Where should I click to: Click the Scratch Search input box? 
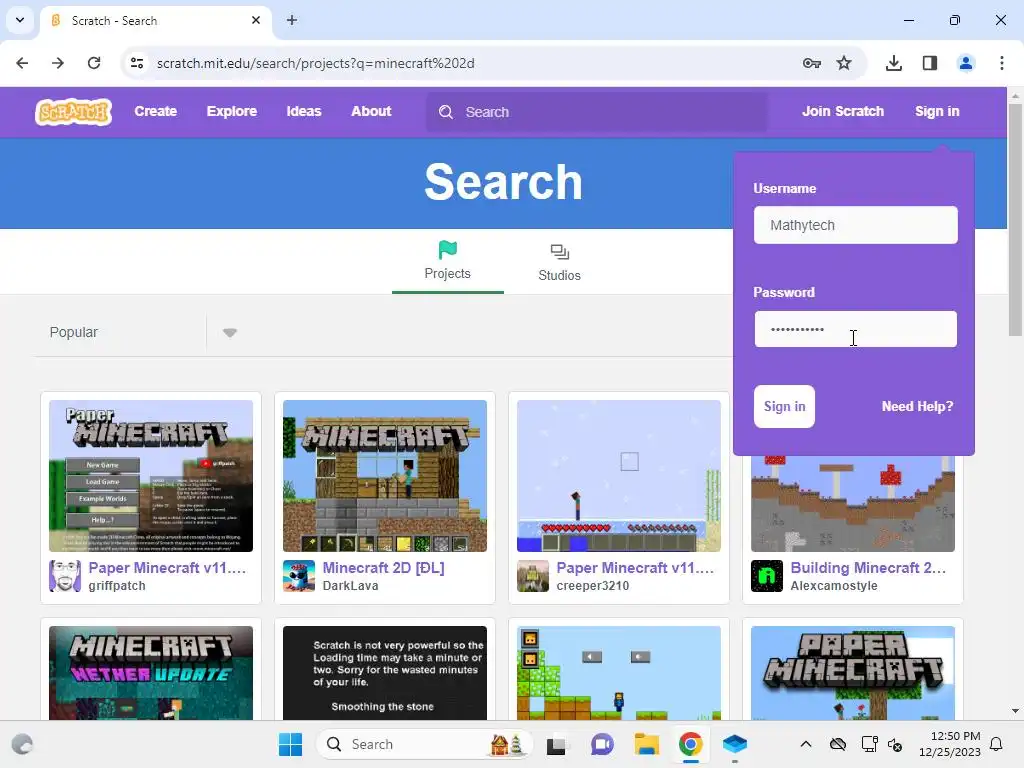pos(597,112)
